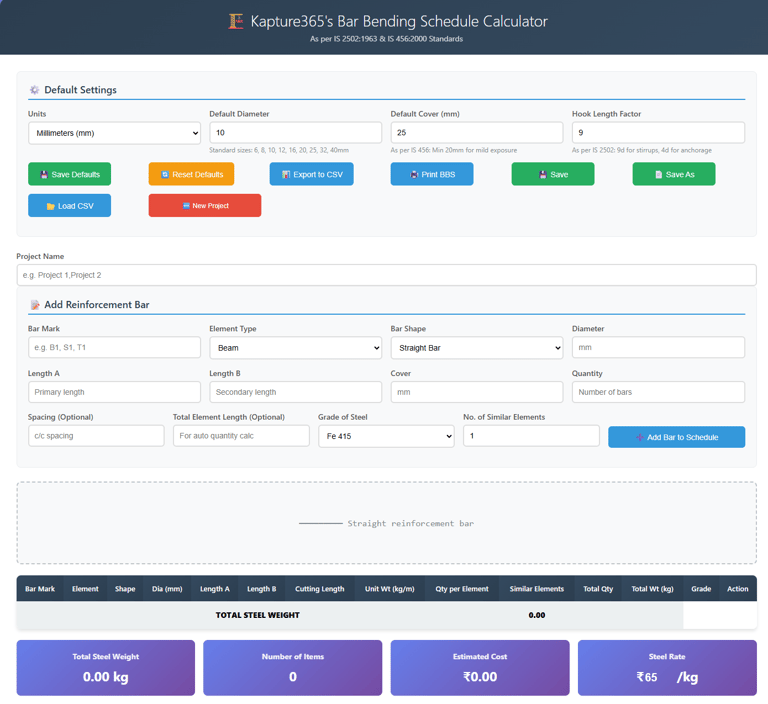Click the Save As button

pyautogui.click(x=674, y=174)
